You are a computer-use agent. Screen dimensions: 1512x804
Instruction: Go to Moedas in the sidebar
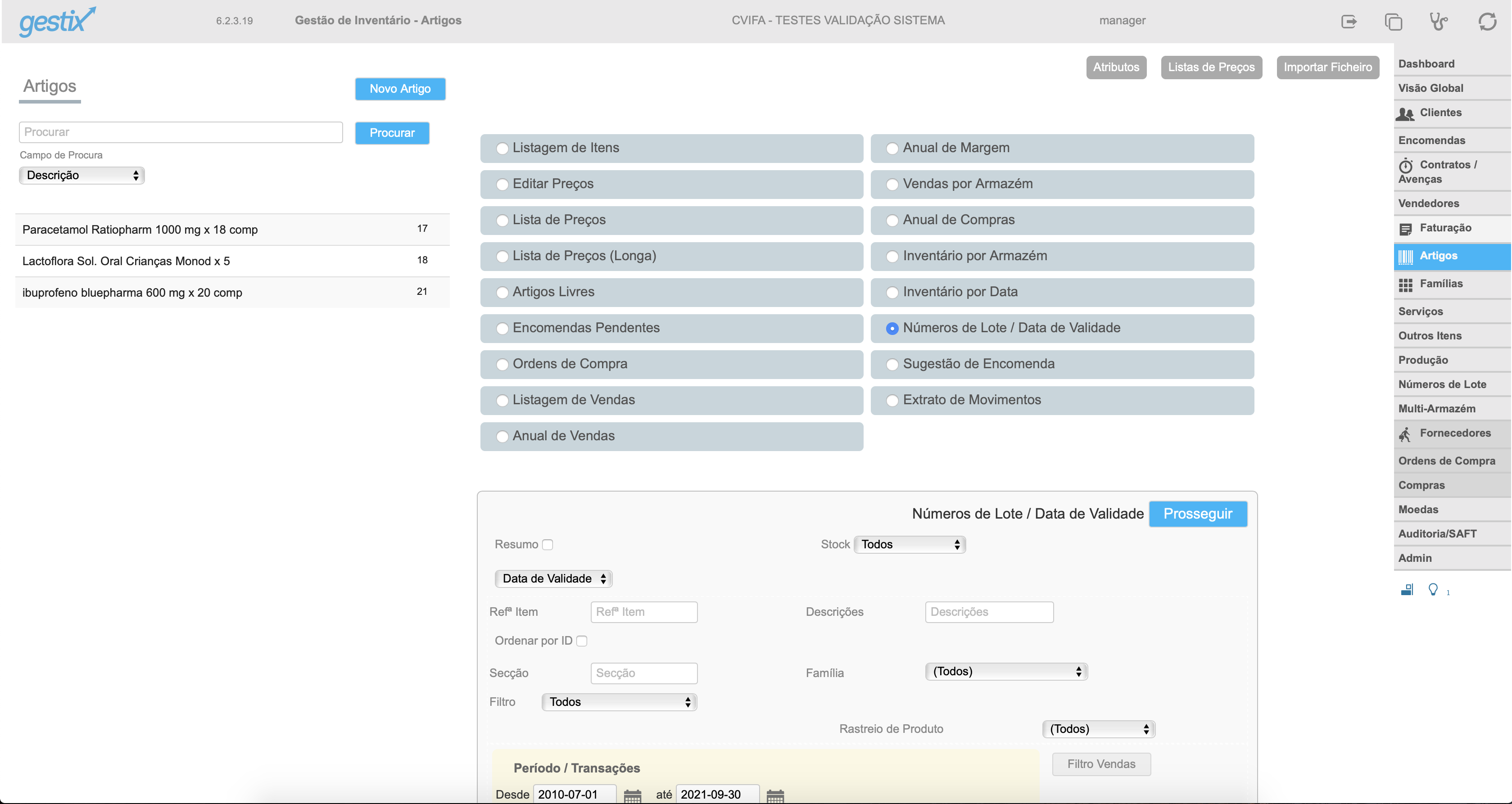[x=1452, y=510]
